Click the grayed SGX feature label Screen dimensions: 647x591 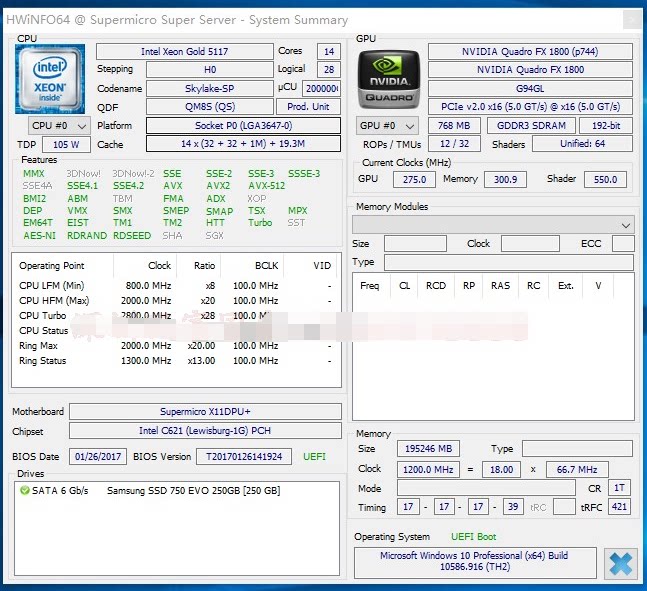[x=215, y=236]
